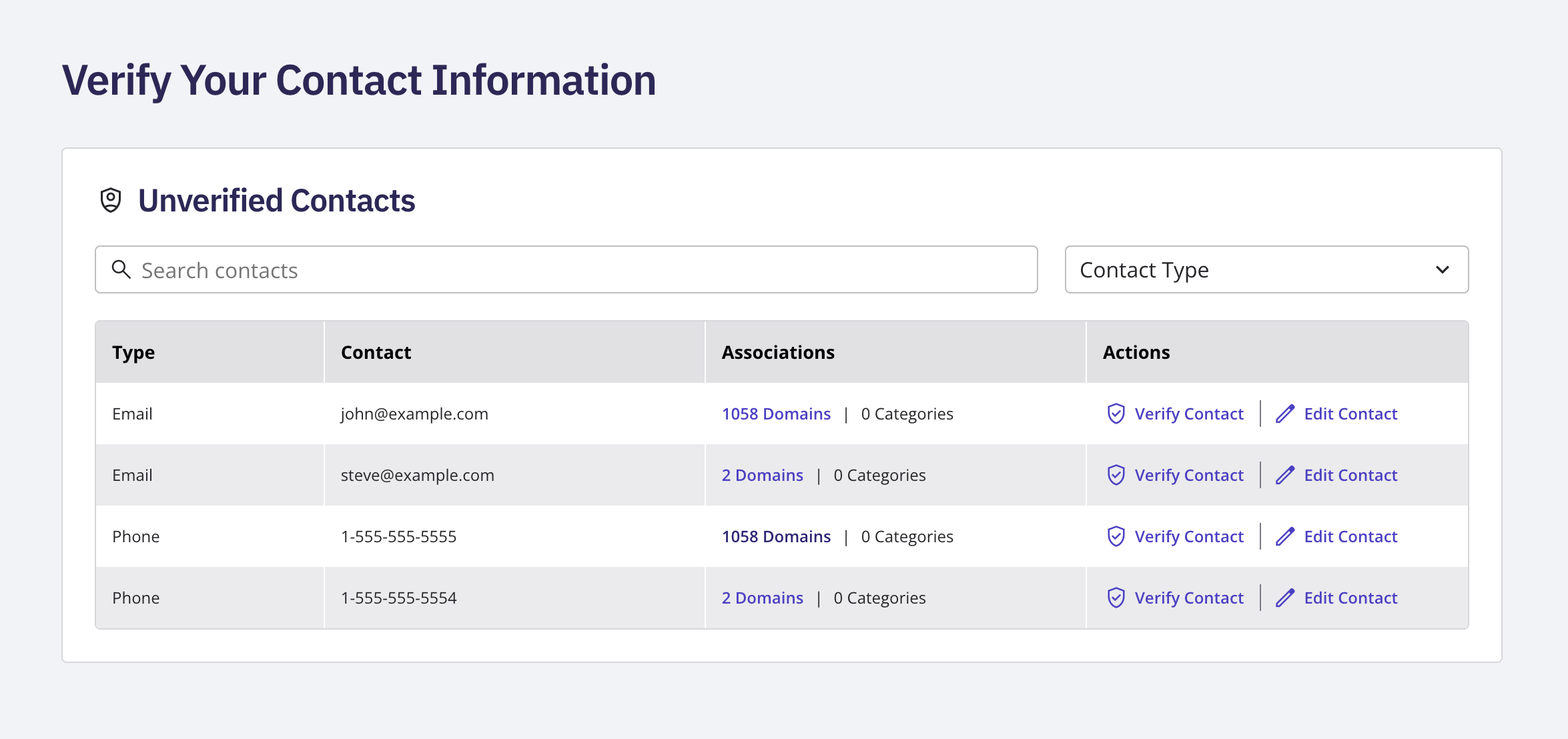Click the pencil icon for john@example.com

coord(1285,414)
